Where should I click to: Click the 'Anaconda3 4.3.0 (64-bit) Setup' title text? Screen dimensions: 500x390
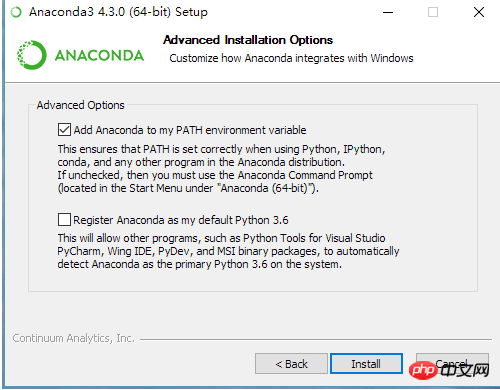point(118,12)
